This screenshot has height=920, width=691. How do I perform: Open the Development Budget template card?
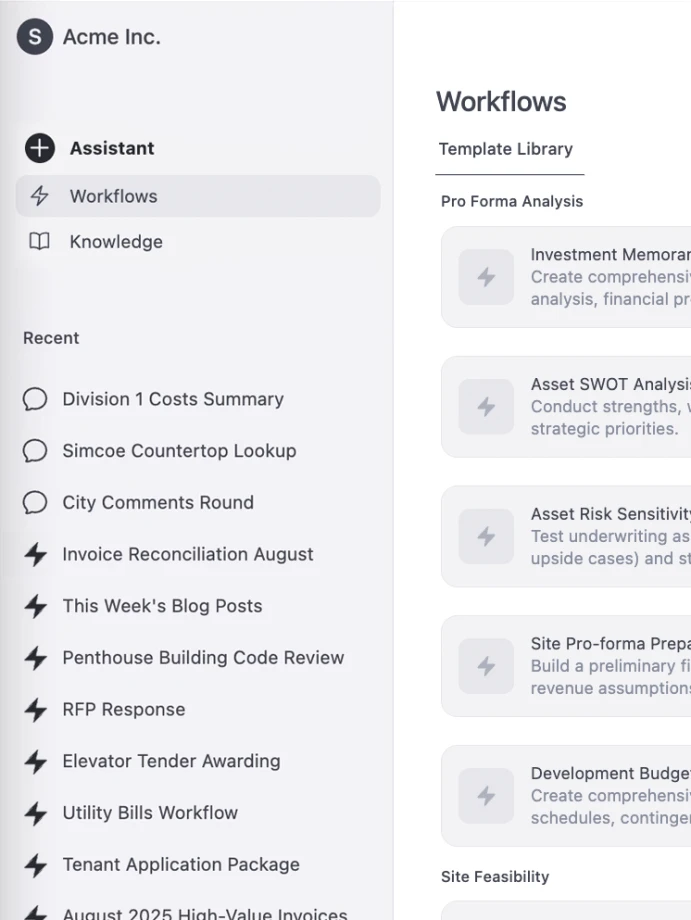click(566, 796)
